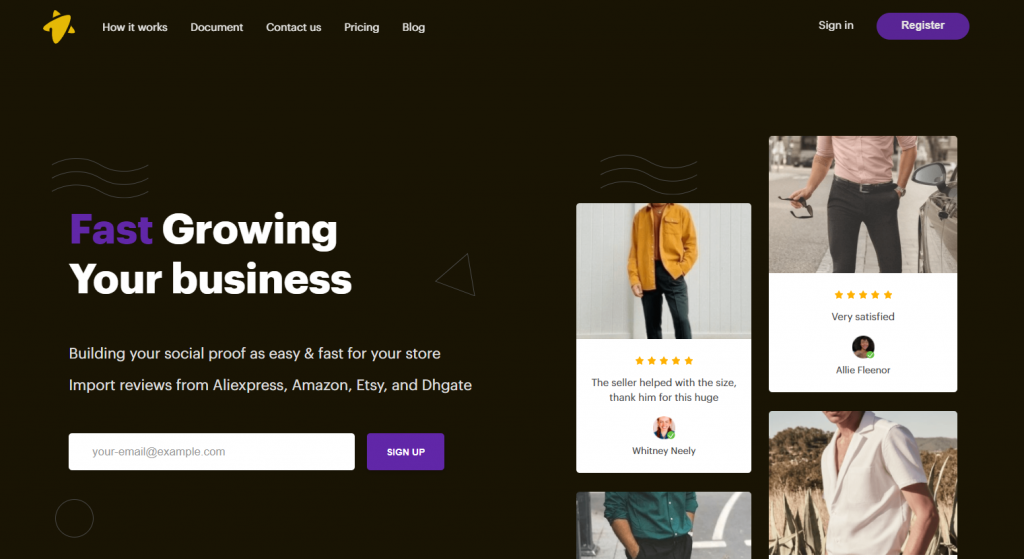Open the How it works page
The height and width of the screenshot is (559, 1024).
pos(135,27)
